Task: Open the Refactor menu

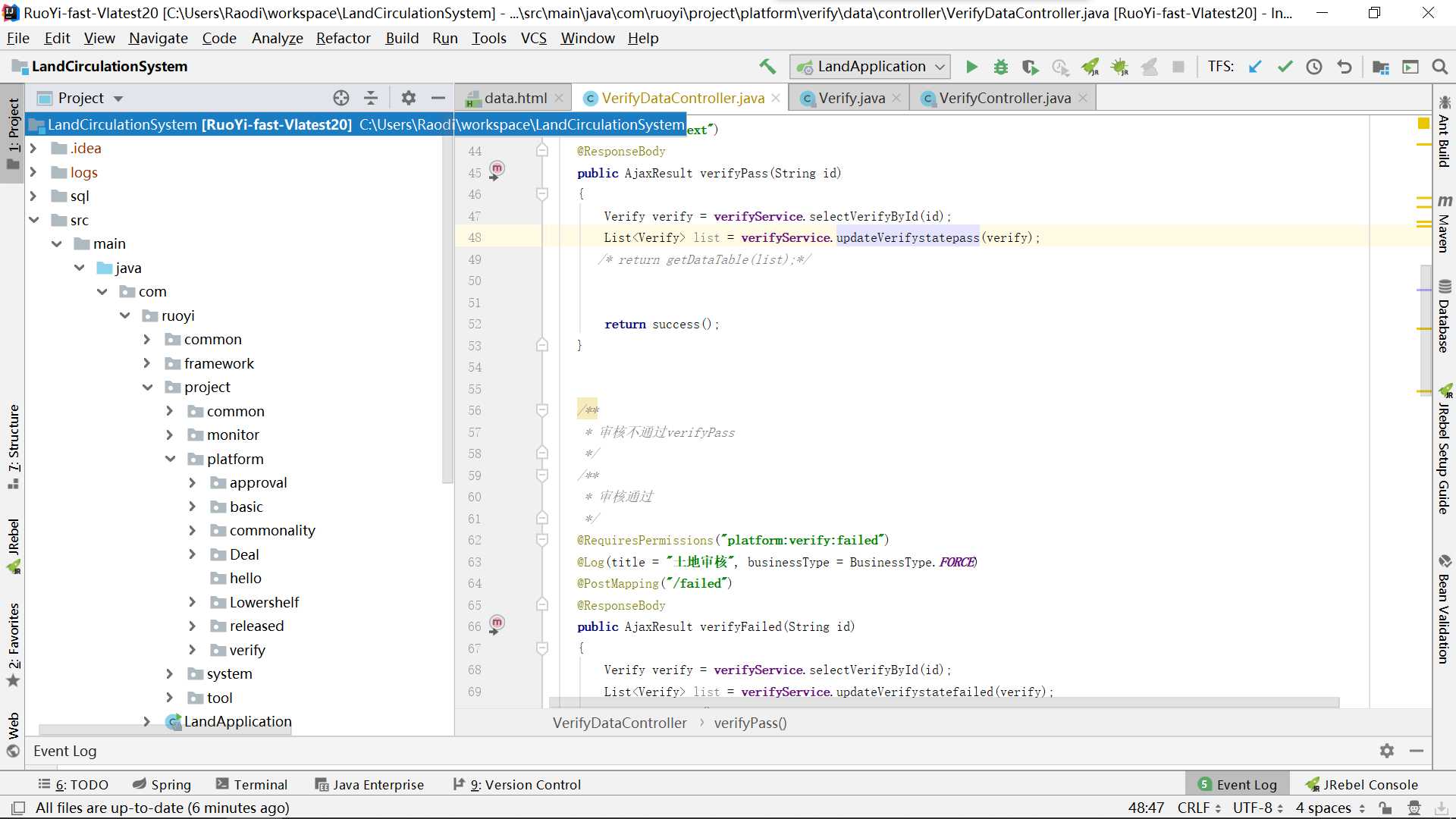Action: coord(344,38)
